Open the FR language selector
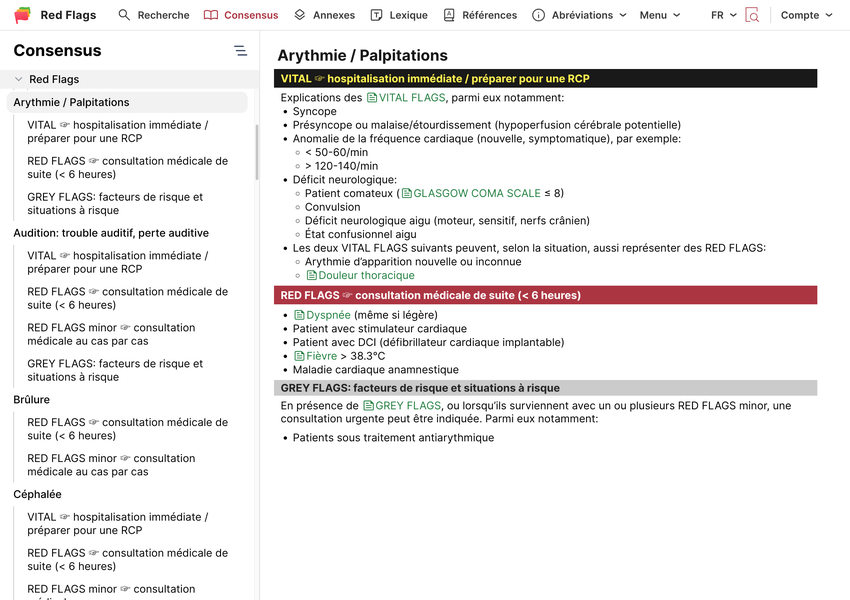The image size is (850, 600). click(723, 15)
